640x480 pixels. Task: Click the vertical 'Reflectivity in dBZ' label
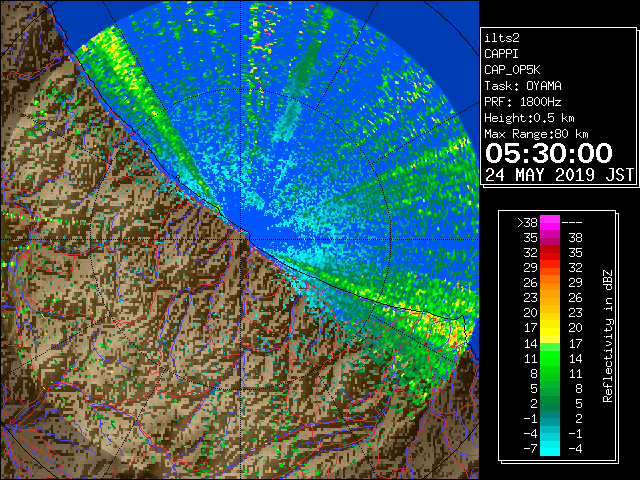608,336
